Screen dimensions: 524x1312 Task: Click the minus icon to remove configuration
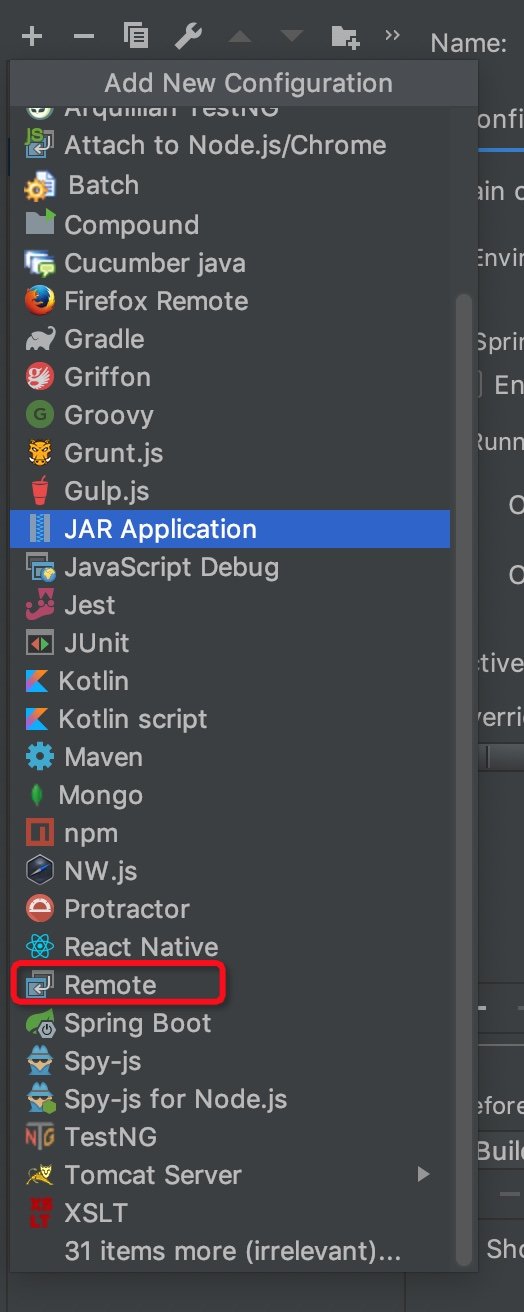coord(84,37)
